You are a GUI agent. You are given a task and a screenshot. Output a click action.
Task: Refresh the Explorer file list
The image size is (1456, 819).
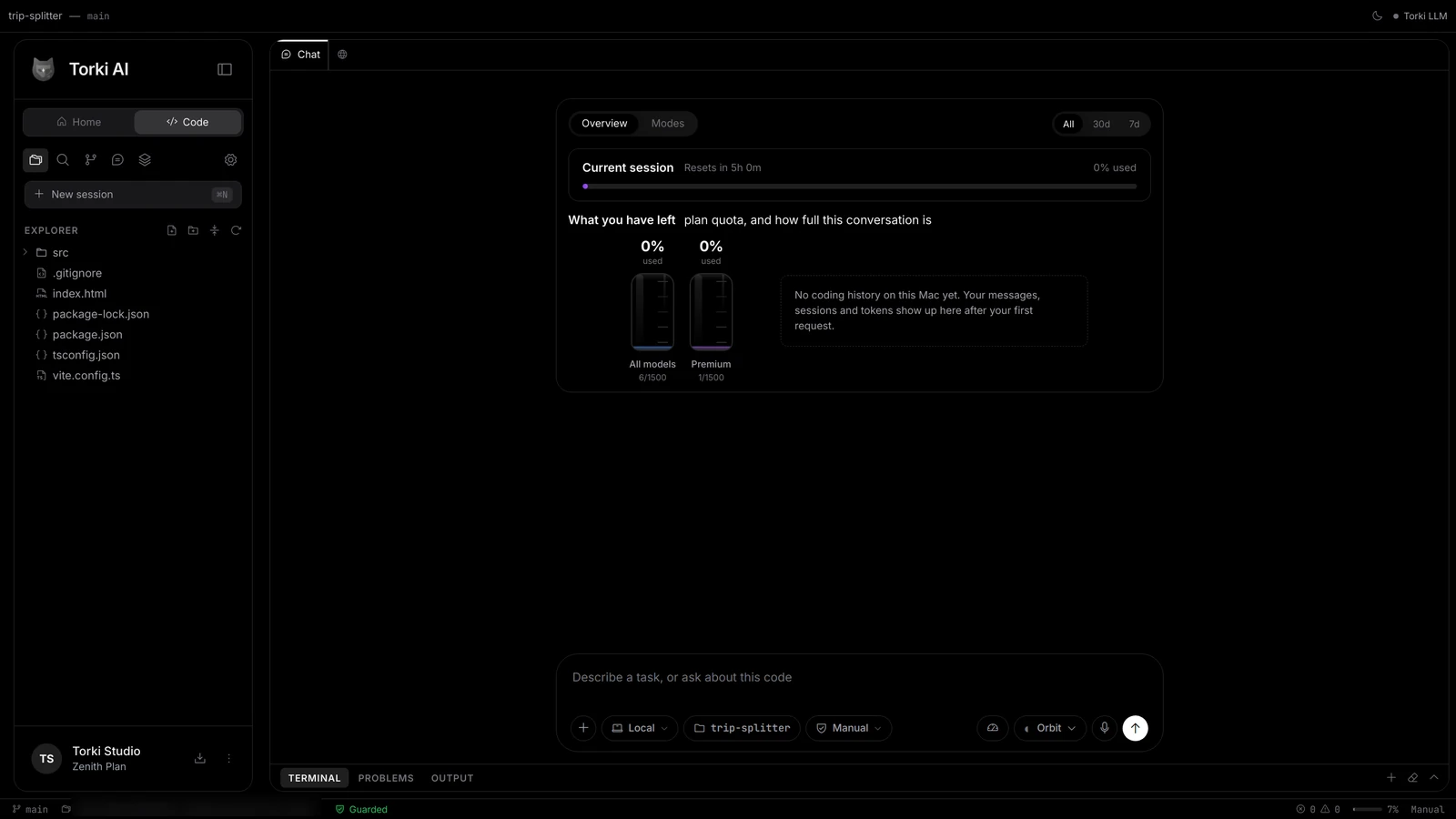coord(236,230)
